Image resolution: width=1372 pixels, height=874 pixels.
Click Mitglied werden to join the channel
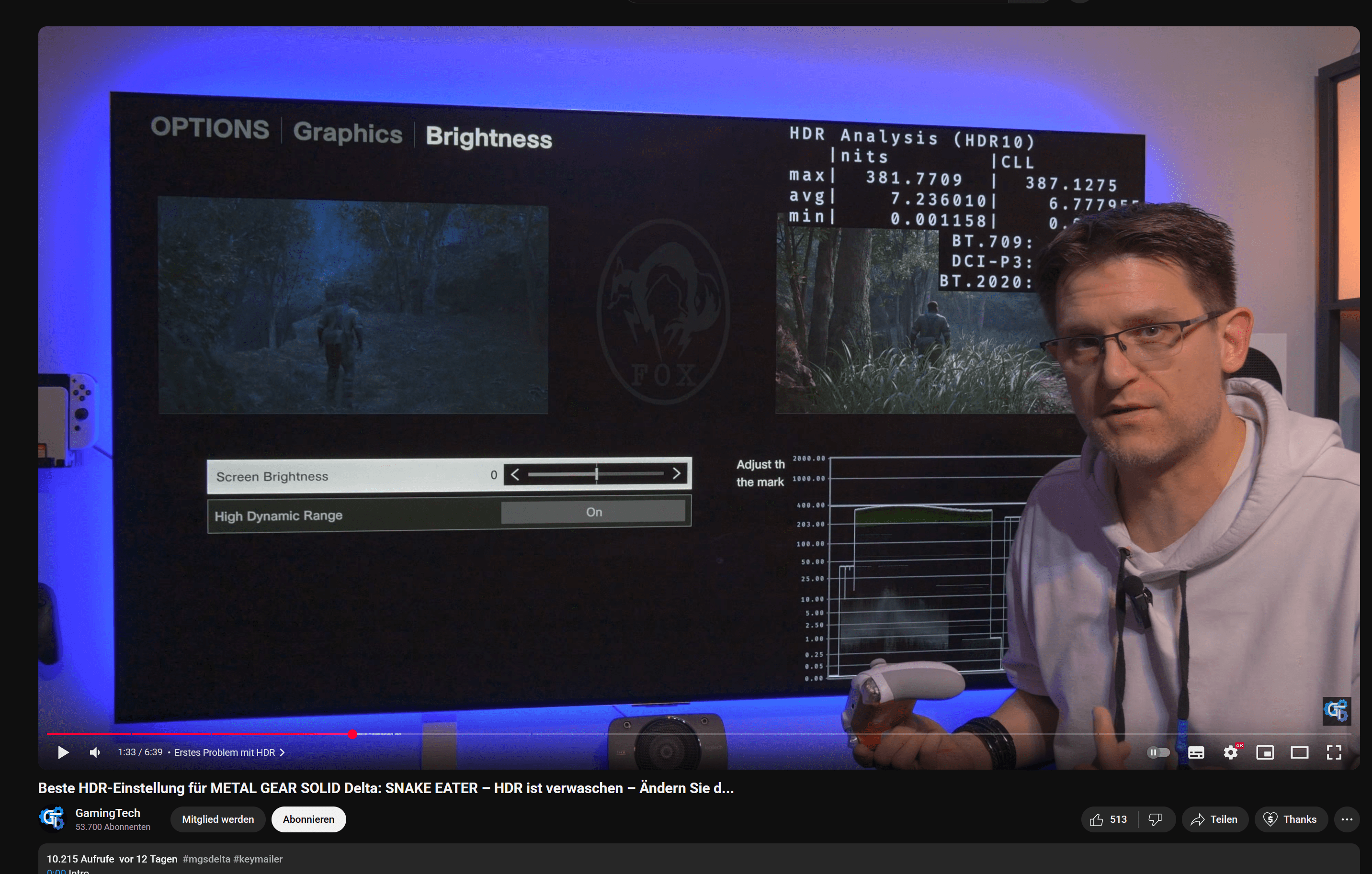(217, 819)
